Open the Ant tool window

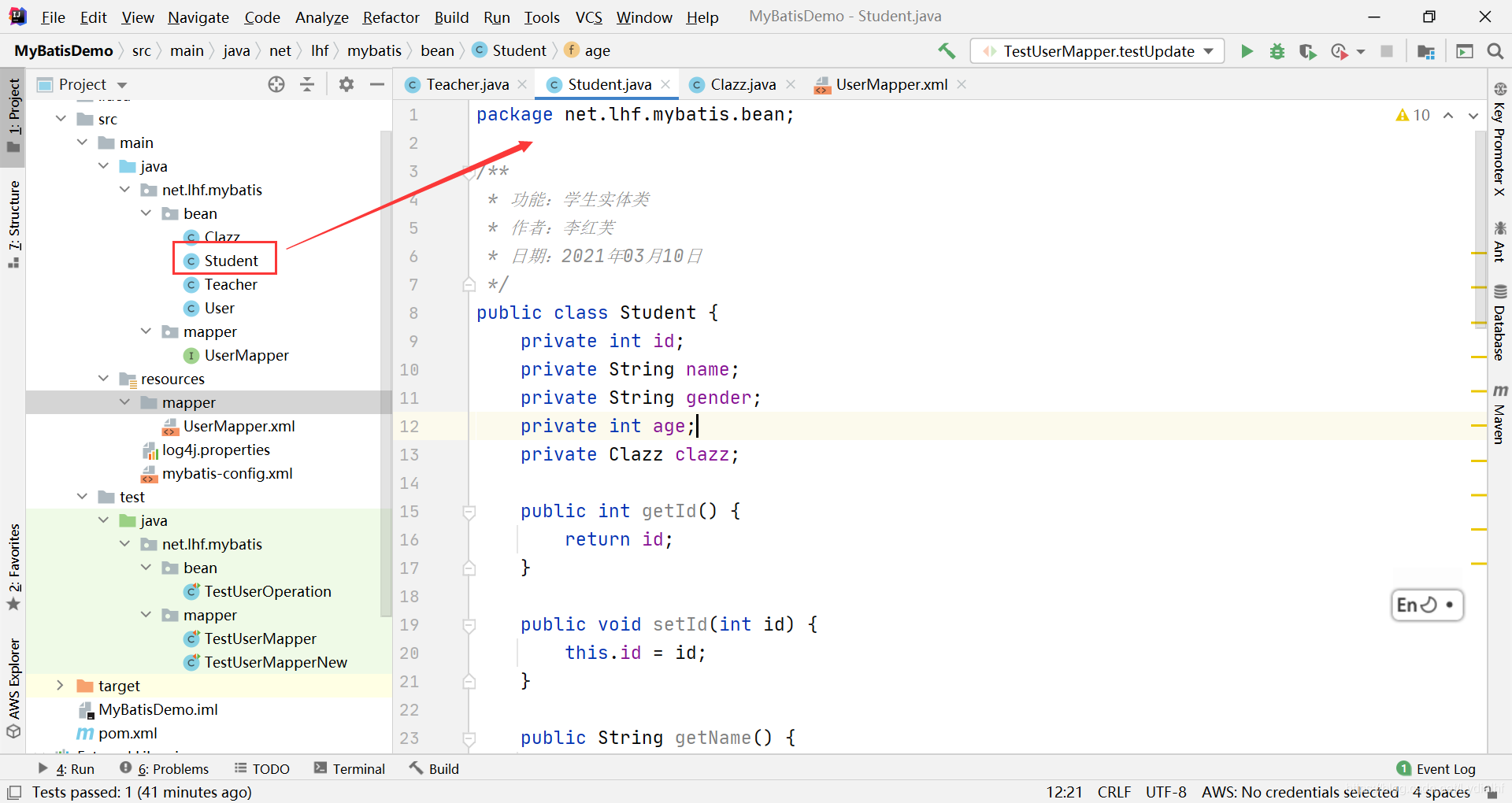click(1499, 242)
